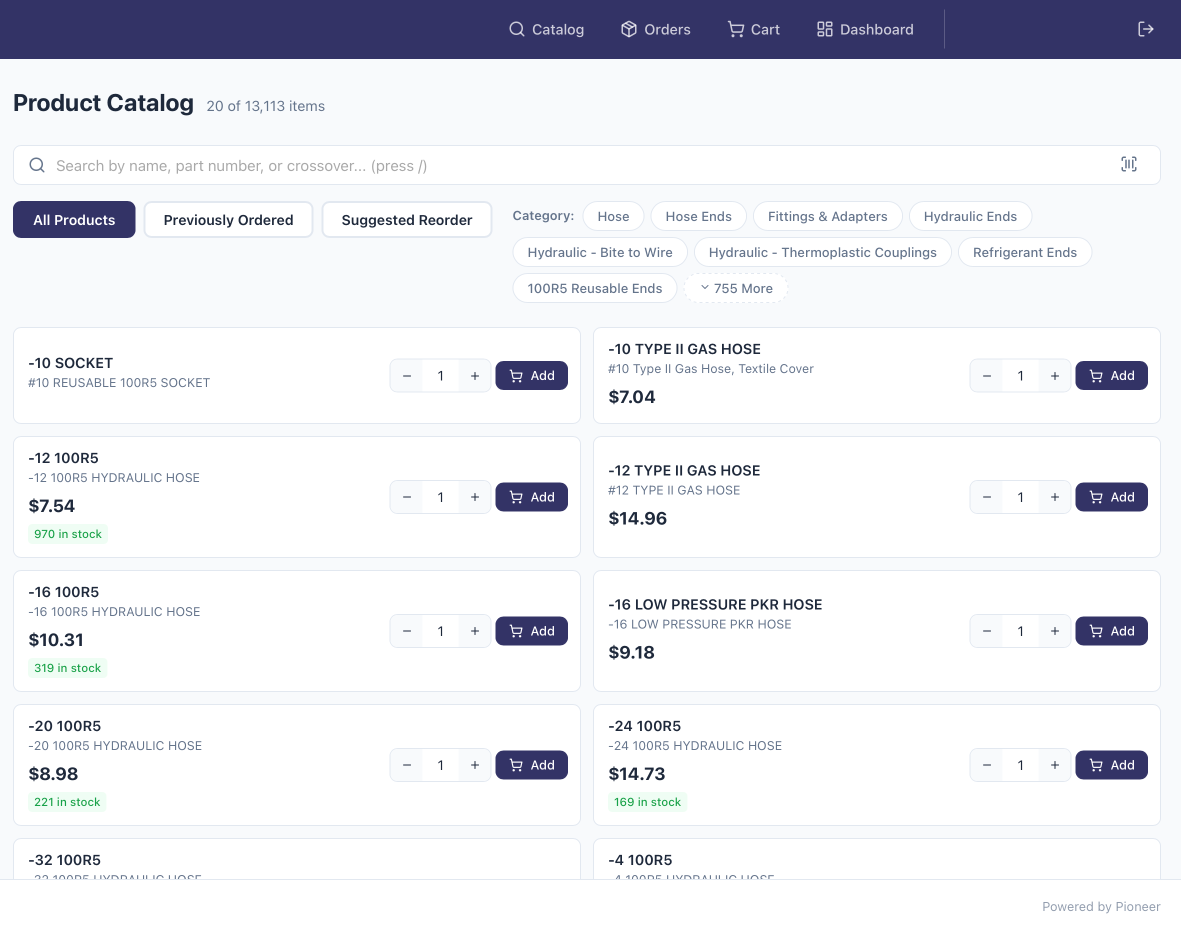Click the barcode scanner icon in search bar

tap(1128, 165)
